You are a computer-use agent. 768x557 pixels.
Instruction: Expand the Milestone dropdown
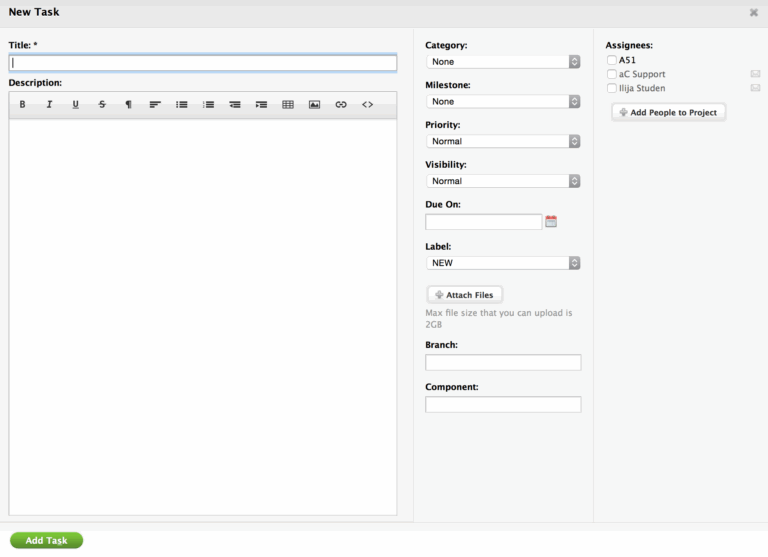(503, 101)
